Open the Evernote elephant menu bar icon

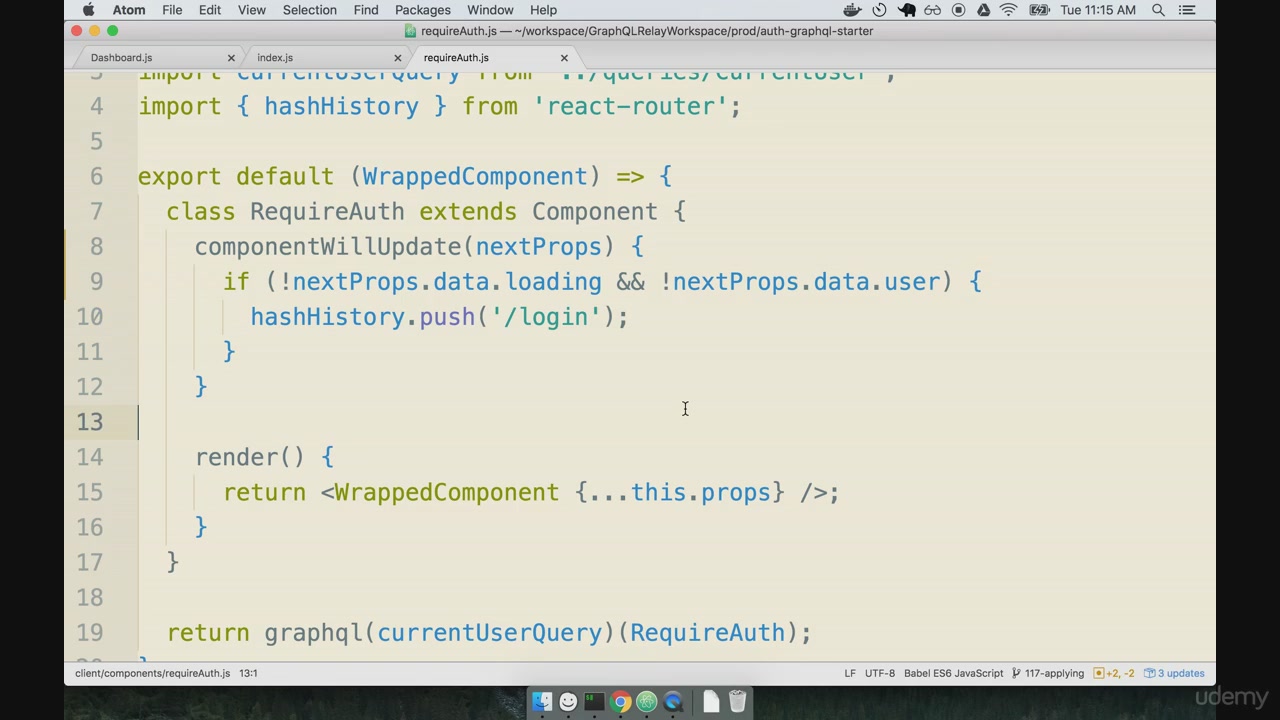pos(906,10)
